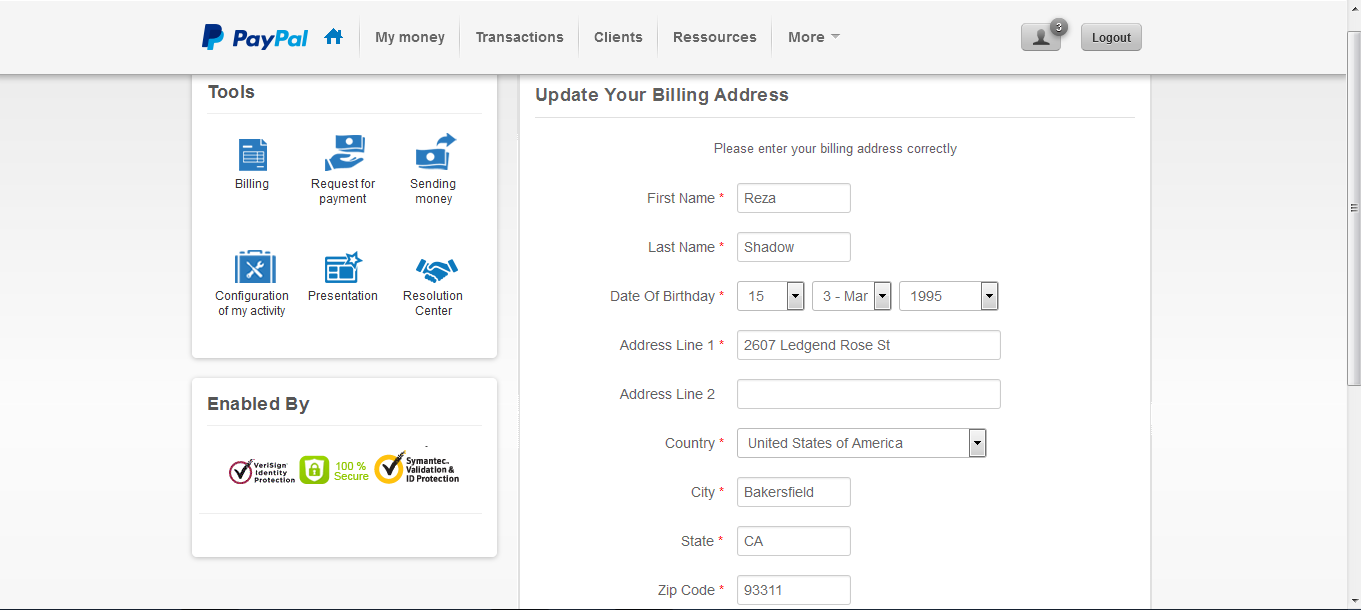
Task: Open the Sending money icon
Action: point(435,152)
